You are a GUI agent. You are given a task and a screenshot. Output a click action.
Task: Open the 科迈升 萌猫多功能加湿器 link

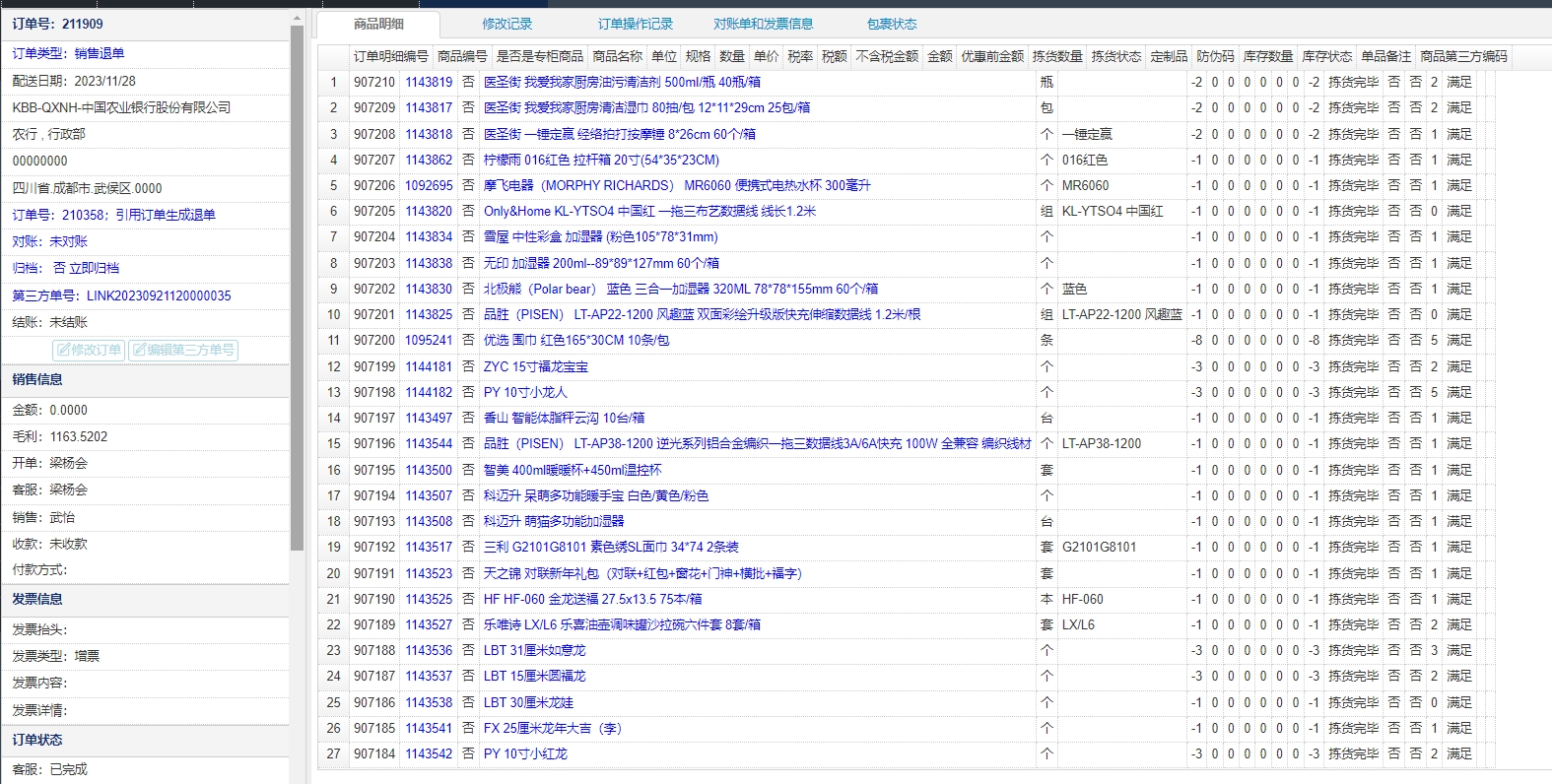tap(553, 521)
